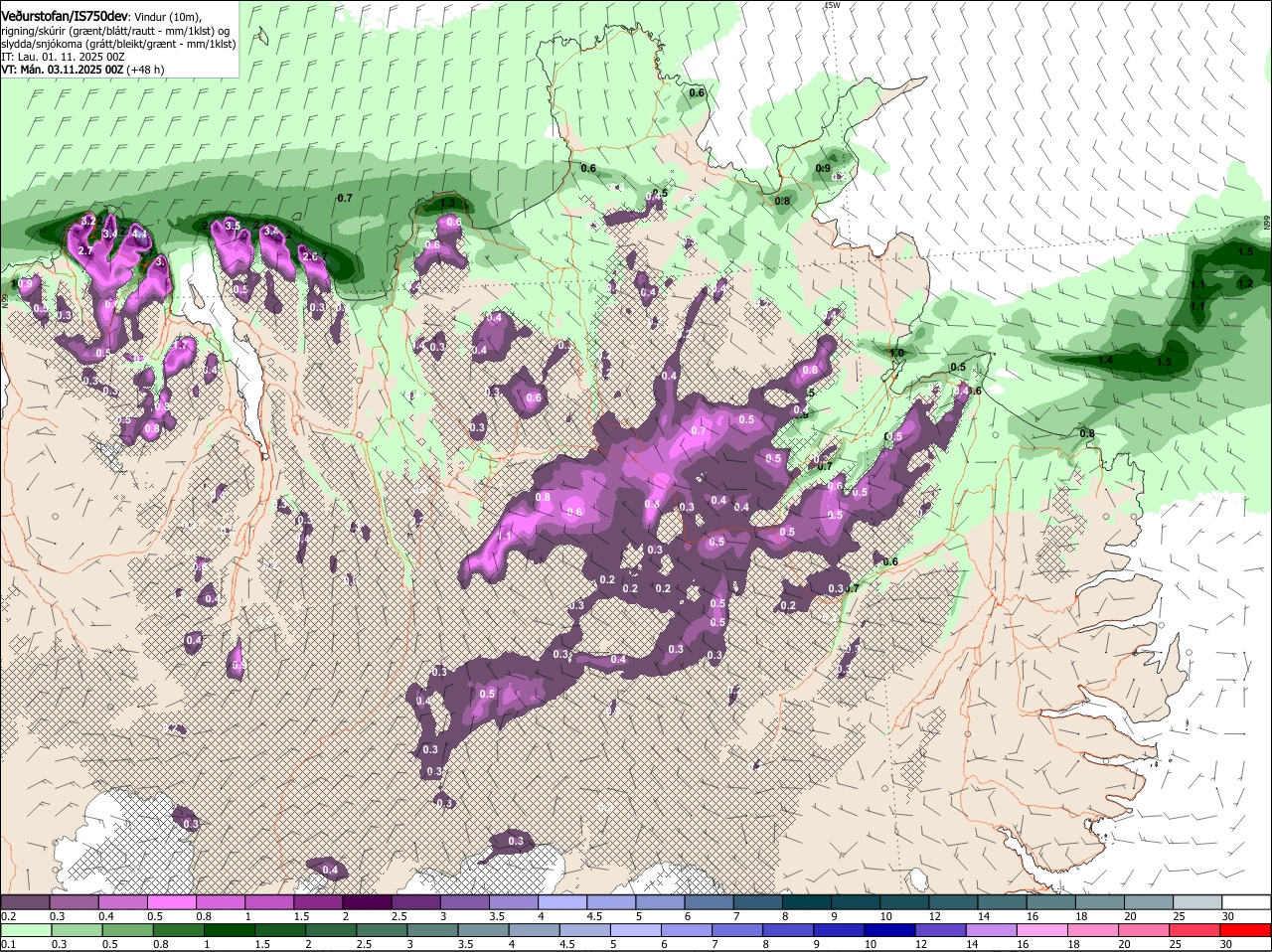Image resolution: width=1272 pixels, height=952 pixels.
Task: Select upper scale dark purple swatch starting at 2
Action: coord(367,901)
